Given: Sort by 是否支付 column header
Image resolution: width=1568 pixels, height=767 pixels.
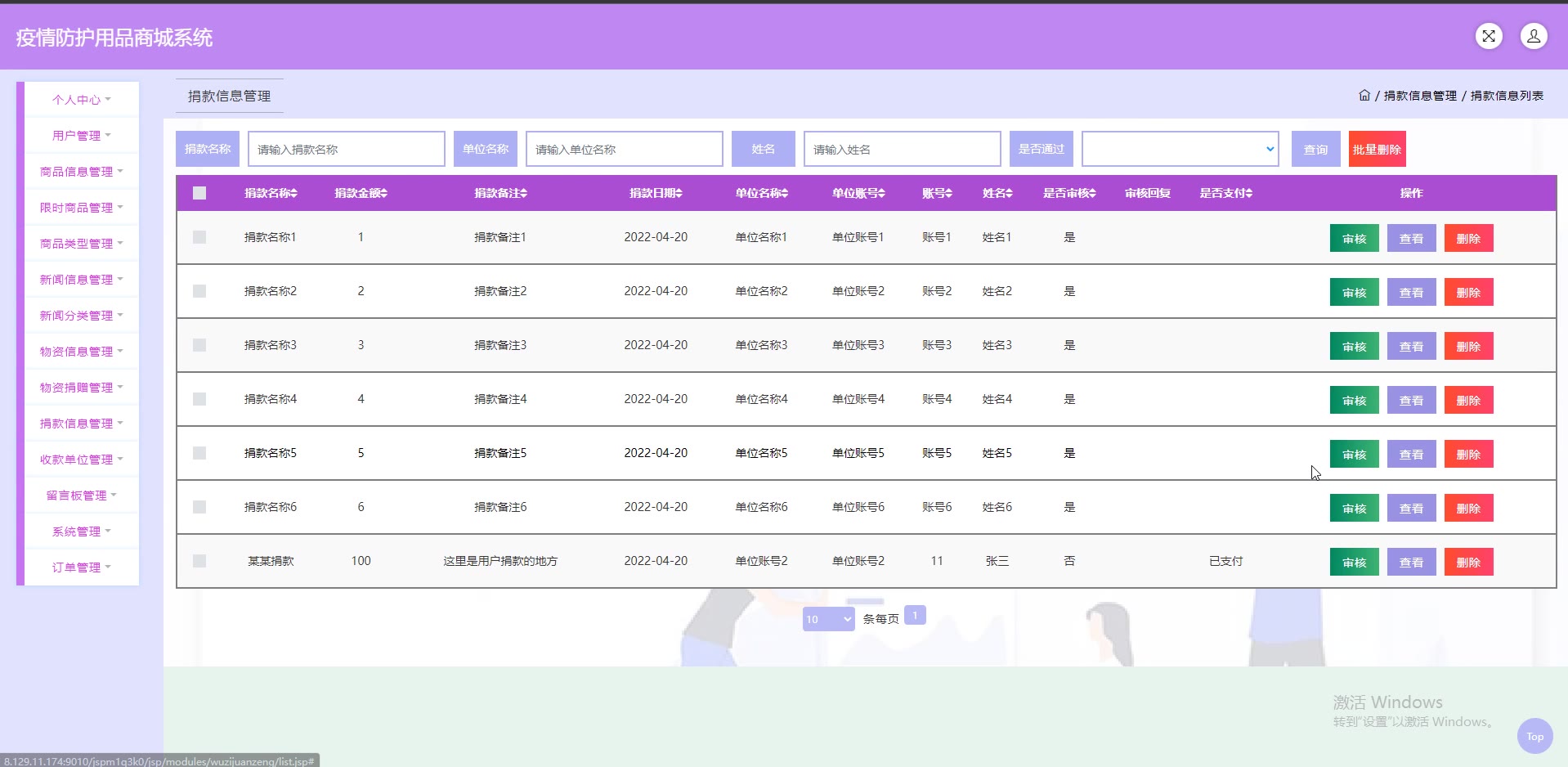Looking at the screenshot, I should (1225, 194).
